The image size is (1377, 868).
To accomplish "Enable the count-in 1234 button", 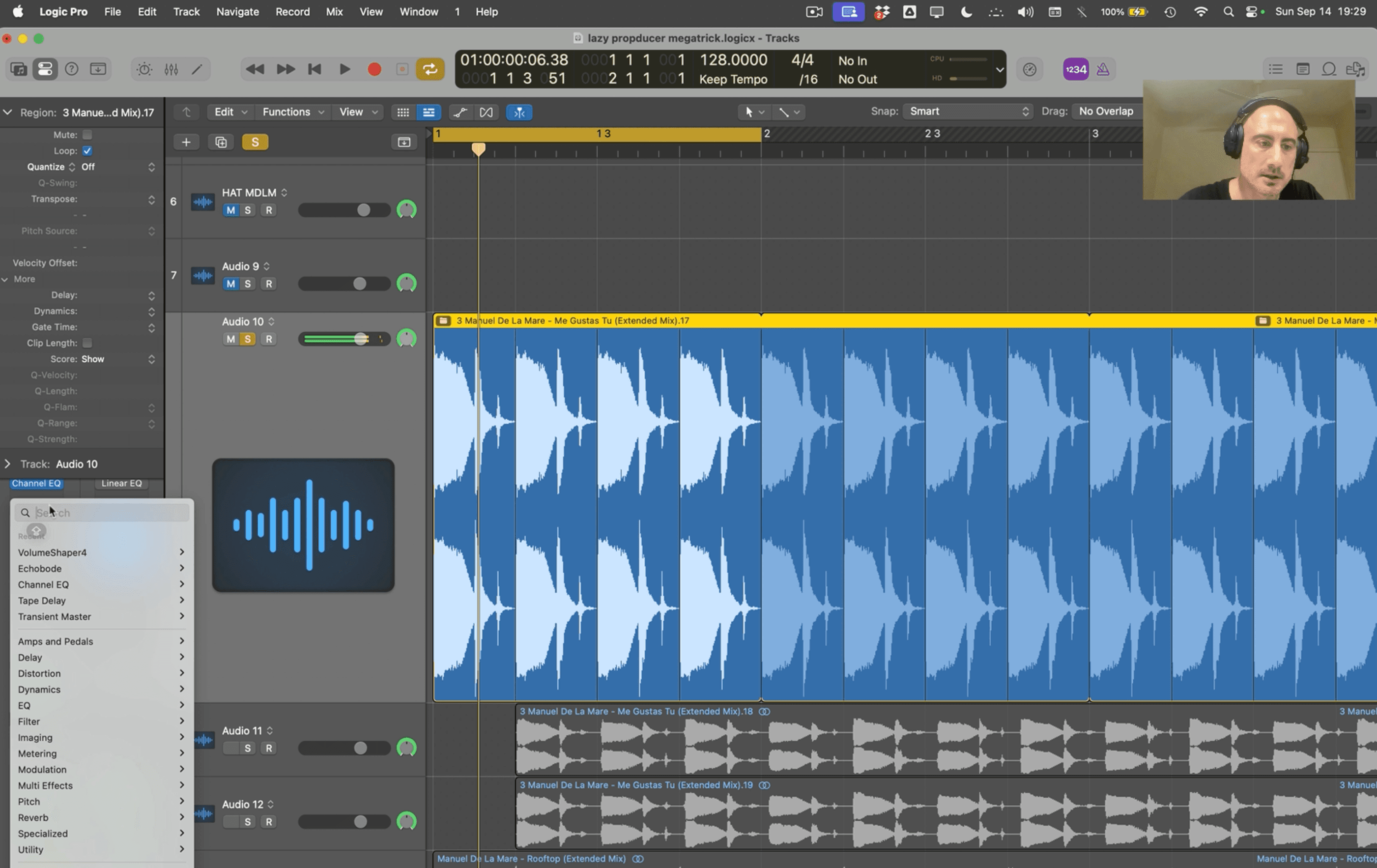I will pyautogui.click(x=1076, y=69).
